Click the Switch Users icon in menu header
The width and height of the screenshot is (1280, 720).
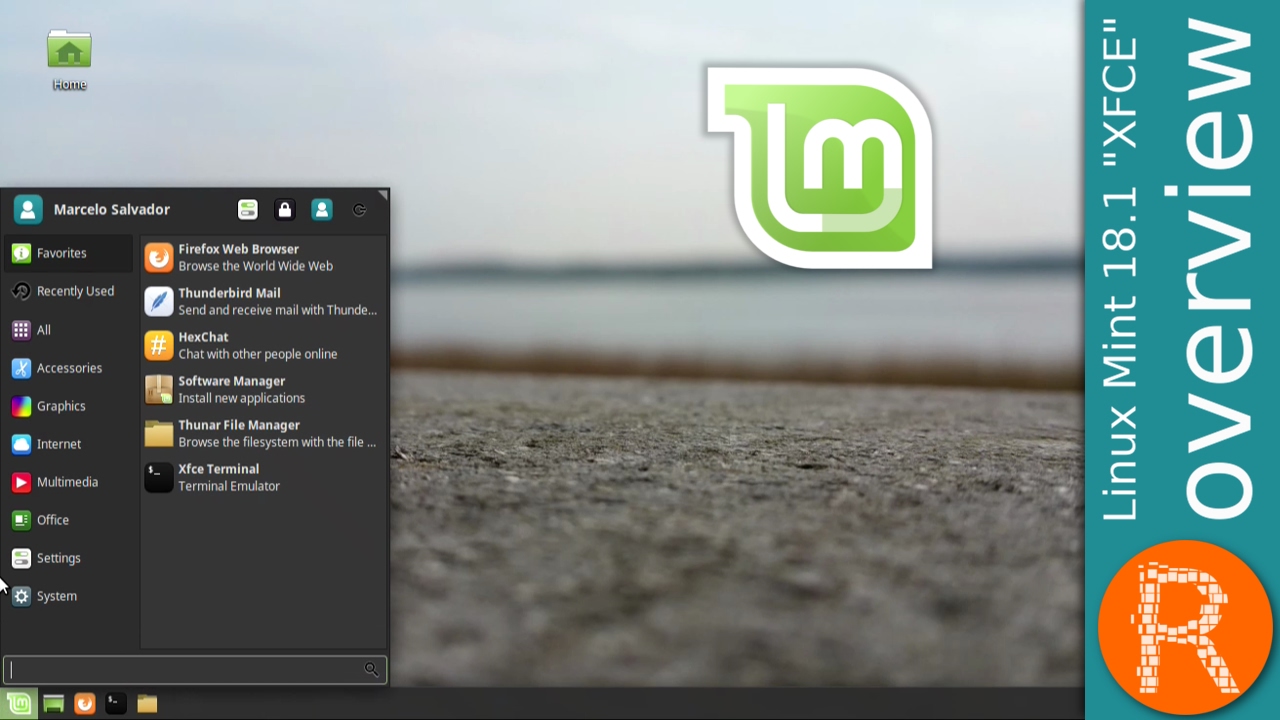pos(322,209)
